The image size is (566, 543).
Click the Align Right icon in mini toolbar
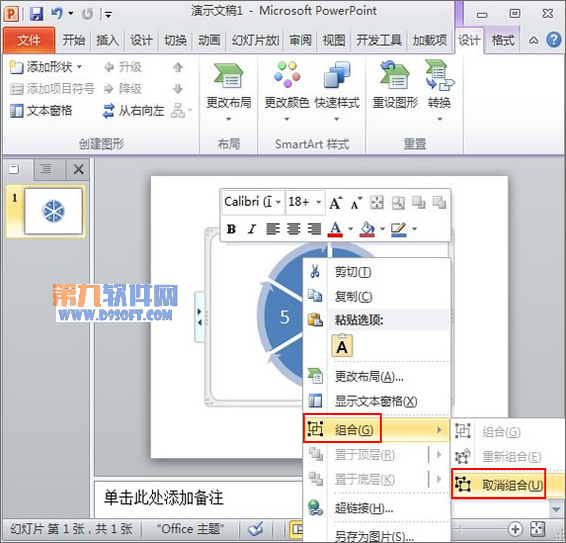point(314,229)
